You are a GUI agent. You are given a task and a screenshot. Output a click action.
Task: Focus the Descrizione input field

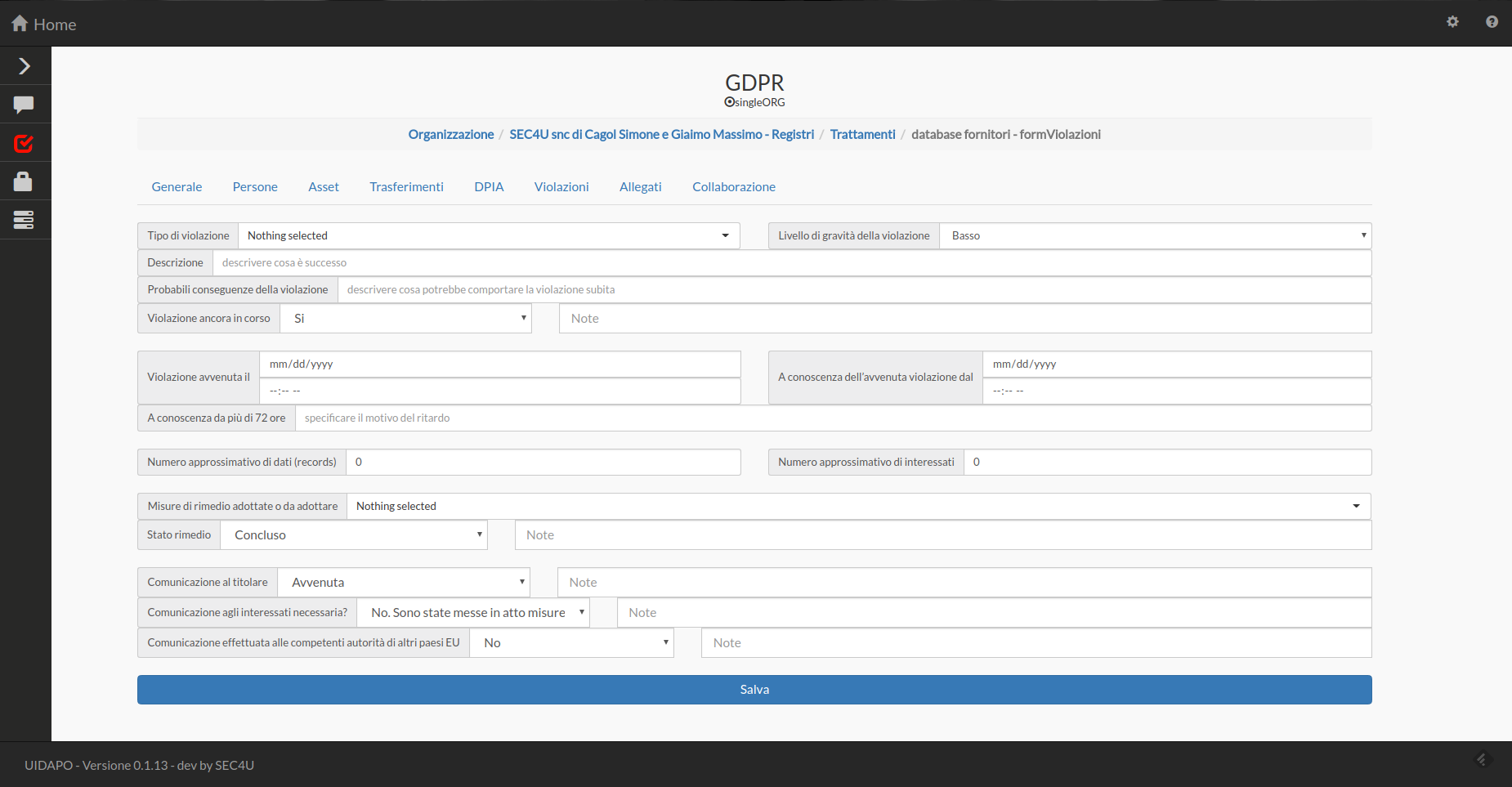[x=792, y=263]
